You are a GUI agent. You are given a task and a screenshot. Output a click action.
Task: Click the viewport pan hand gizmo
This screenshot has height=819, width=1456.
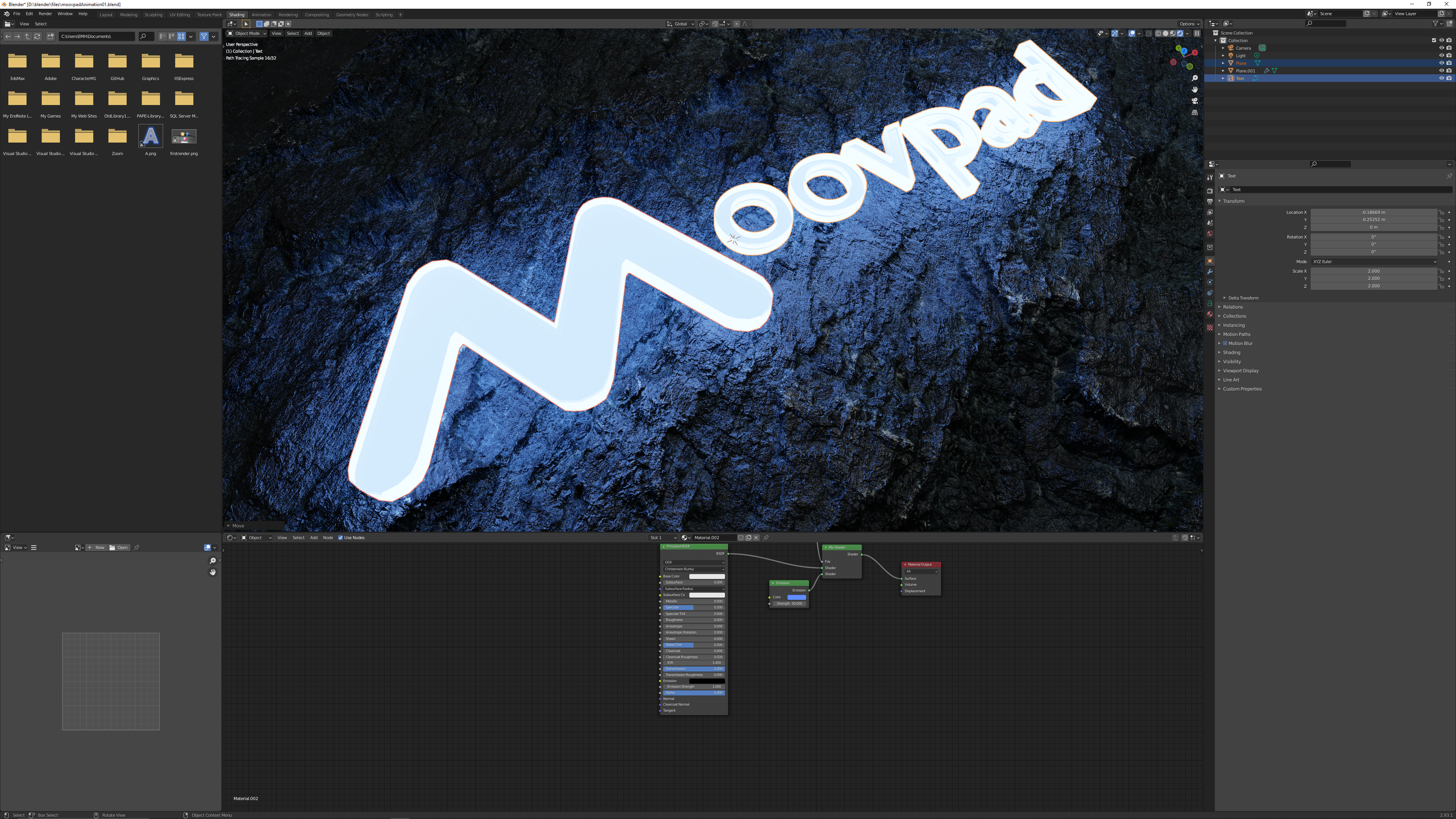point(1194,89)
